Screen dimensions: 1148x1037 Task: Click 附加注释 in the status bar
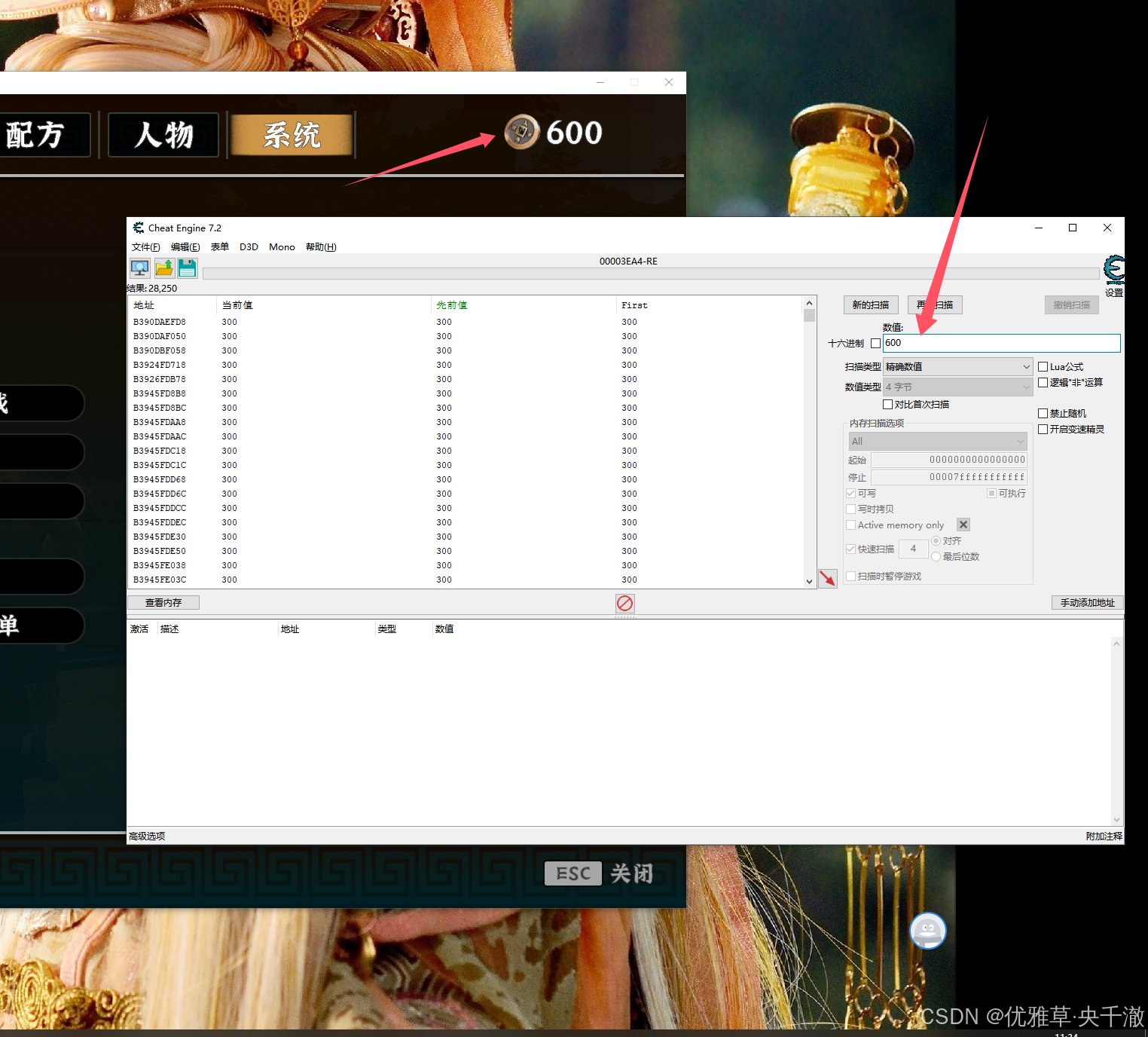[1104, 837]
